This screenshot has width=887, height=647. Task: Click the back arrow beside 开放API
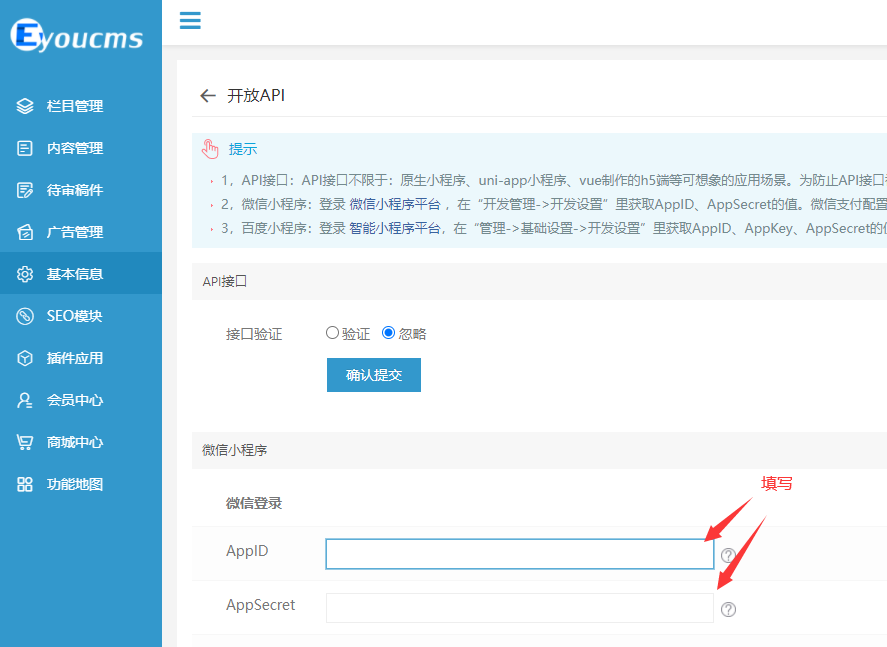[x=207, y=96]
